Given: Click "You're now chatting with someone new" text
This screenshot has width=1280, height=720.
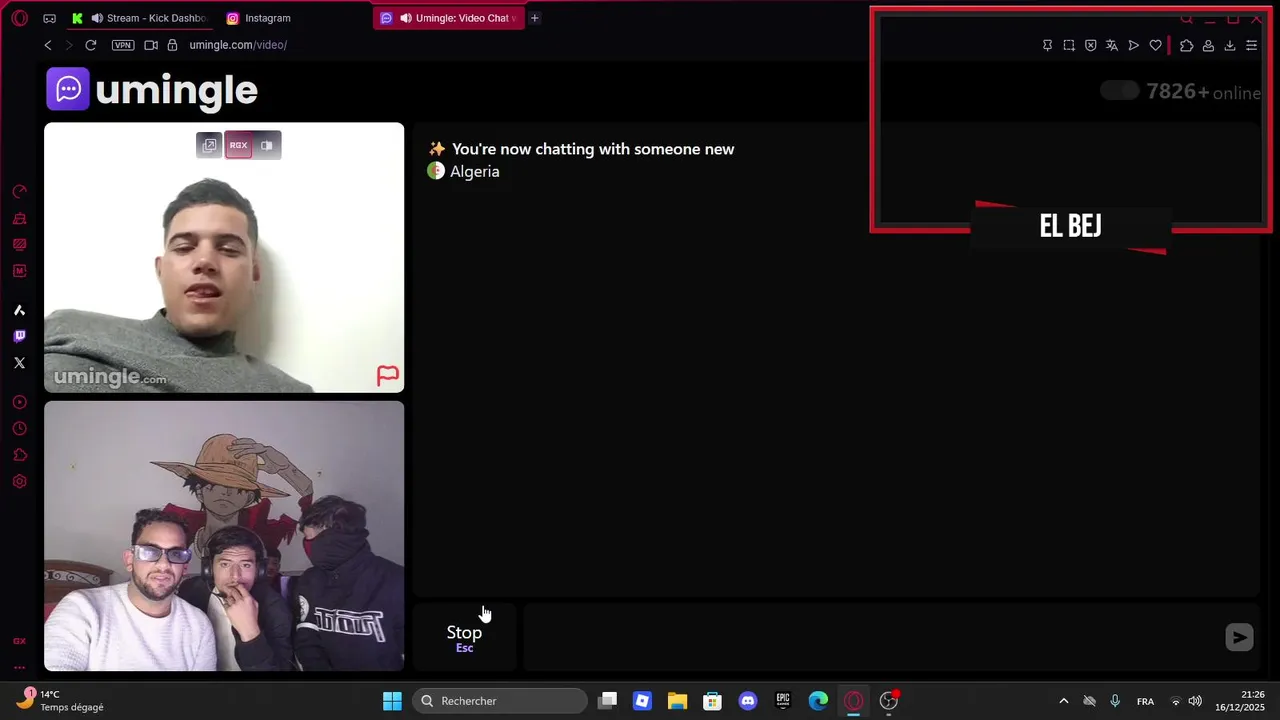Looking at the screenshot, I should [x=593, y=149].
